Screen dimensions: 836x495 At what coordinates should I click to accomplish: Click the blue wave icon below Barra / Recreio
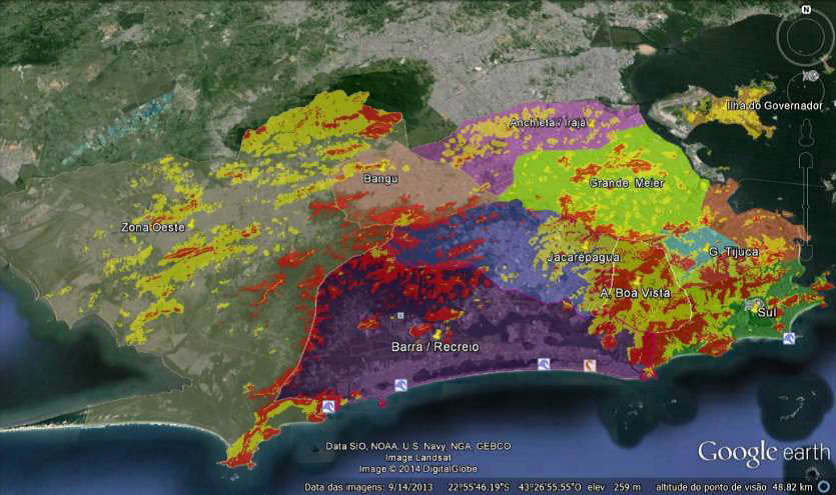pyautogui.click(x=400, y=384)
